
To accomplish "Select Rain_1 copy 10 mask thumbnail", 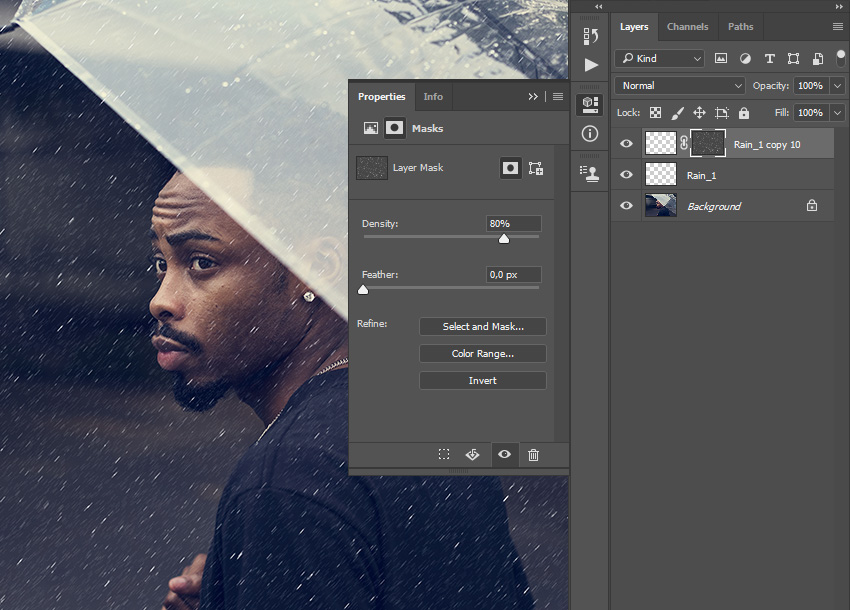I will (x=707, y=144).
